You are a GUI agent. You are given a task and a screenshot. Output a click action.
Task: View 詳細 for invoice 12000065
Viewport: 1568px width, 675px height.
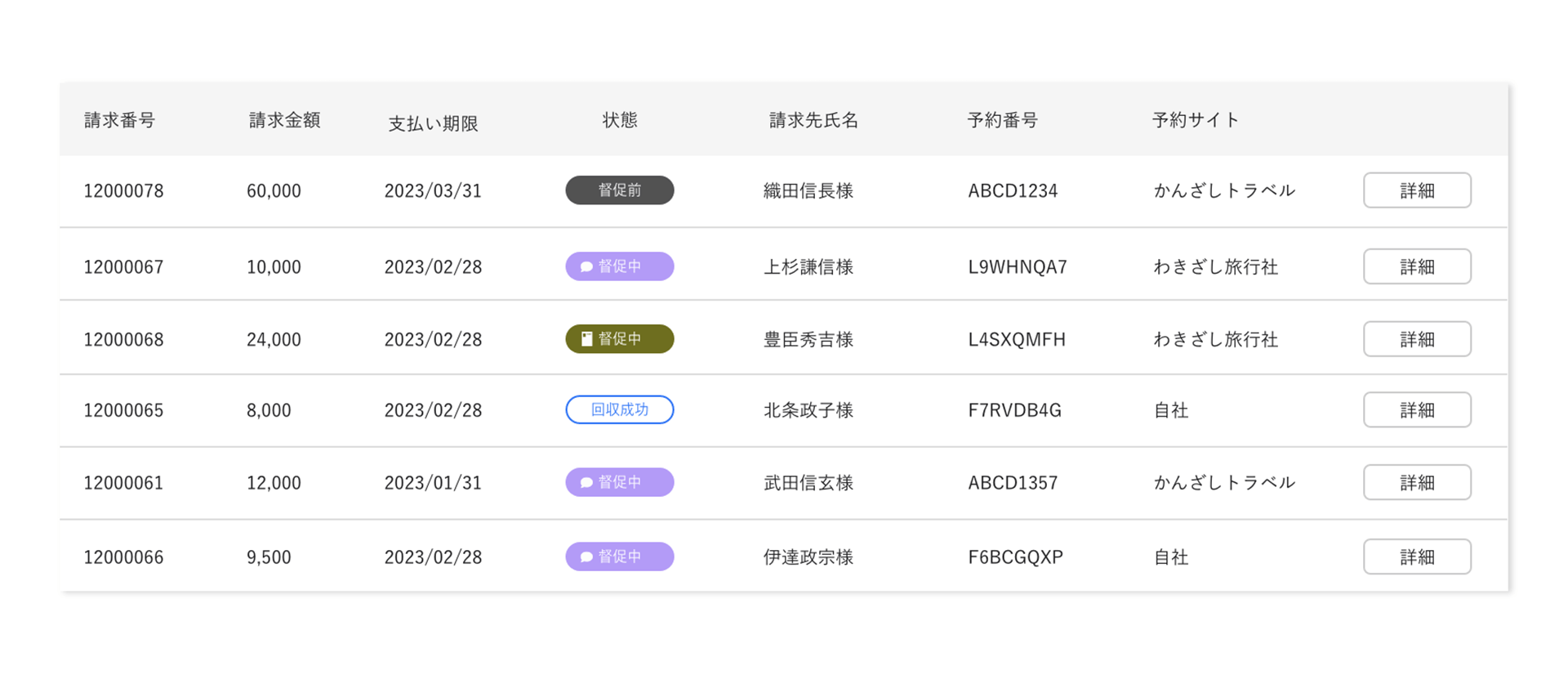tap(1417, 410)
